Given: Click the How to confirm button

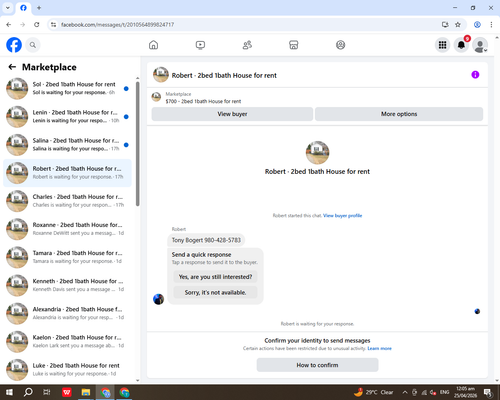Looking at the screenshot, I should coord(317,365).
